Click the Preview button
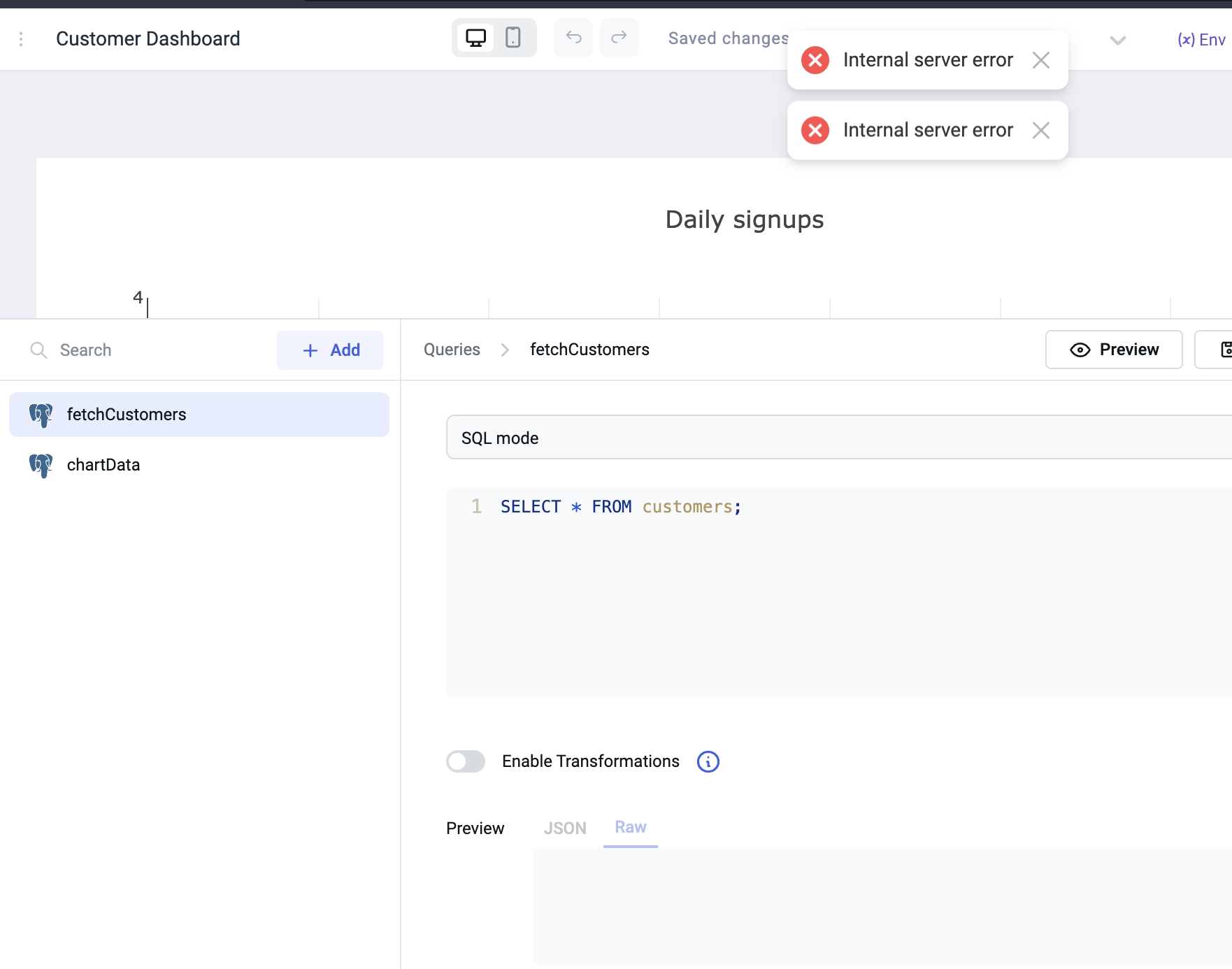 point(1114,350)
